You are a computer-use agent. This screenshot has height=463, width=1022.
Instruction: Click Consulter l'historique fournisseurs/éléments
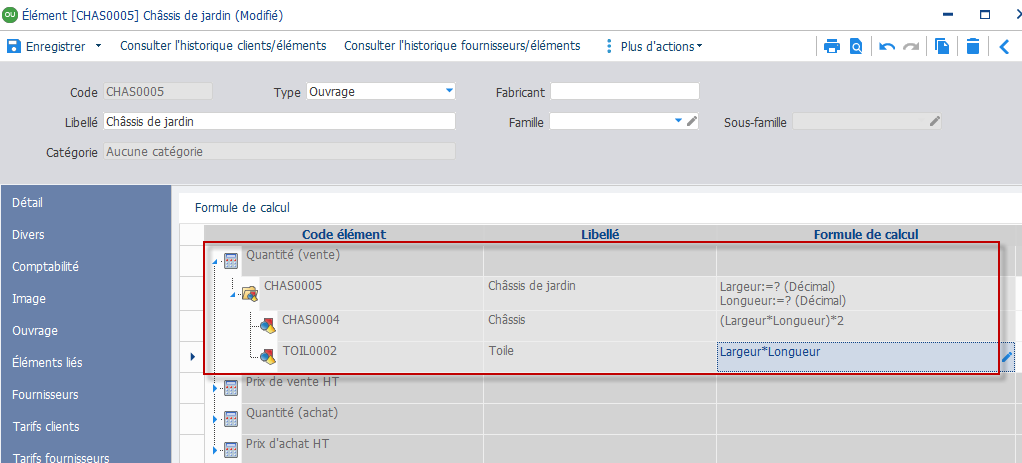[x=462, y=46]
